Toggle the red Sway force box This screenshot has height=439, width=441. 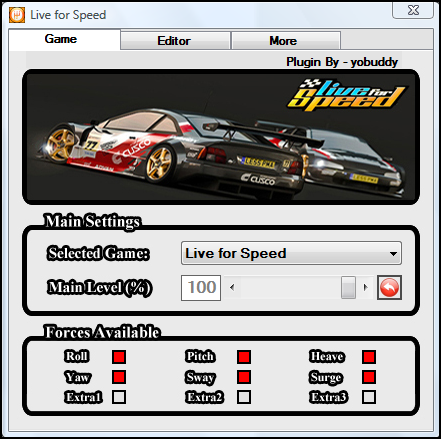point(244,377)
